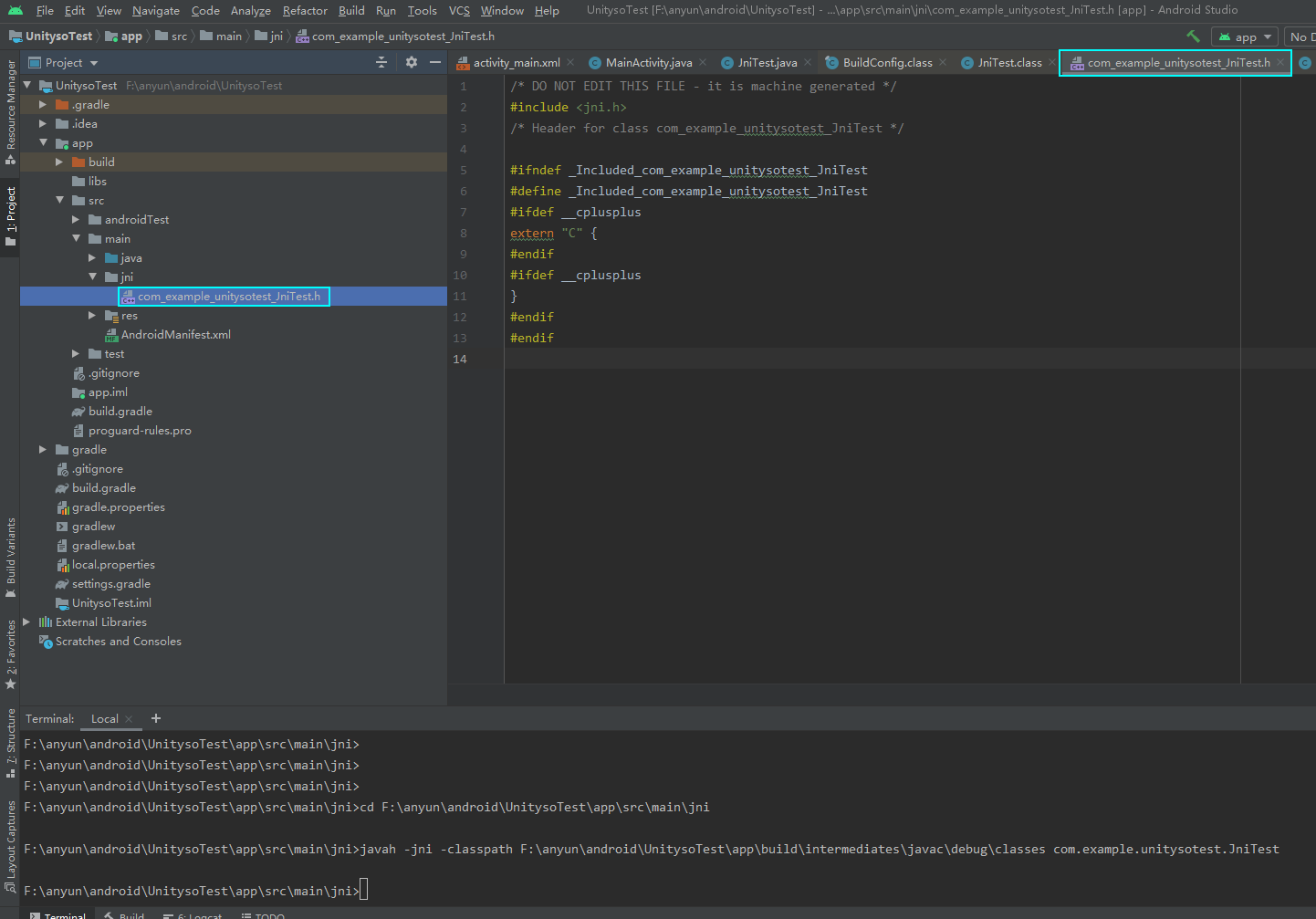Click line 14 in the editor gutter
Screen dimensions: 1316x919
[x=460, y=359]
